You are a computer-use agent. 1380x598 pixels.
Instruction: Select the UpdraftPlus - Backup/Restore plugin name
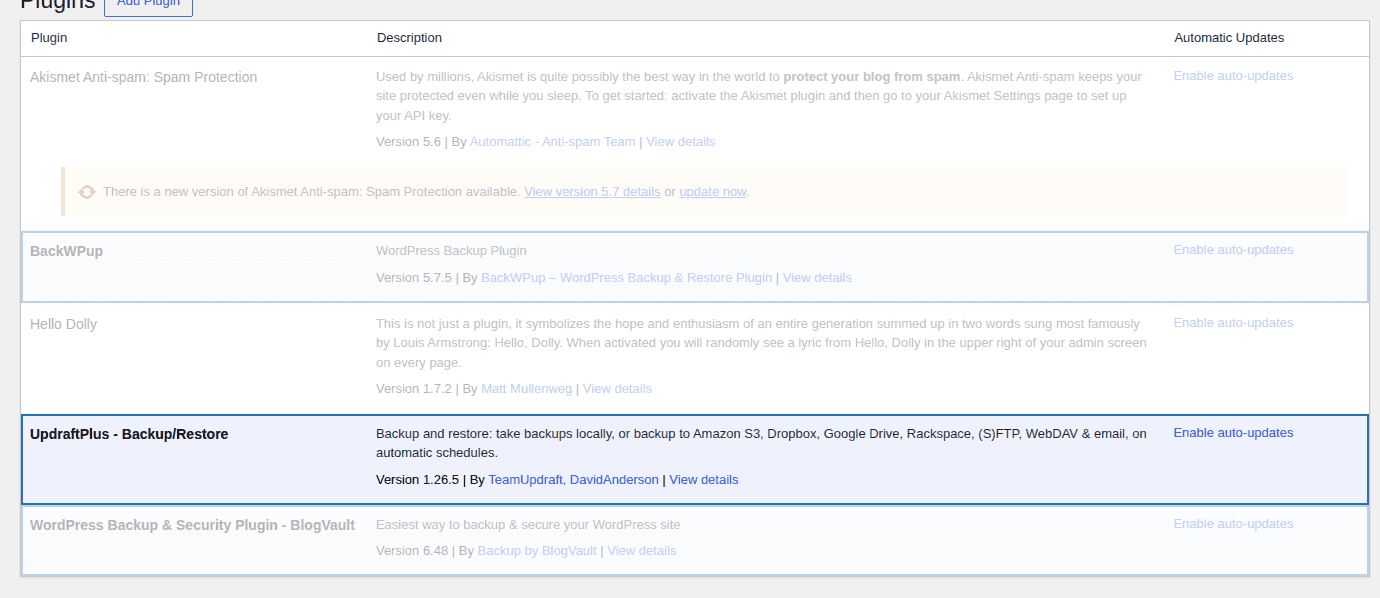[129, 434]
